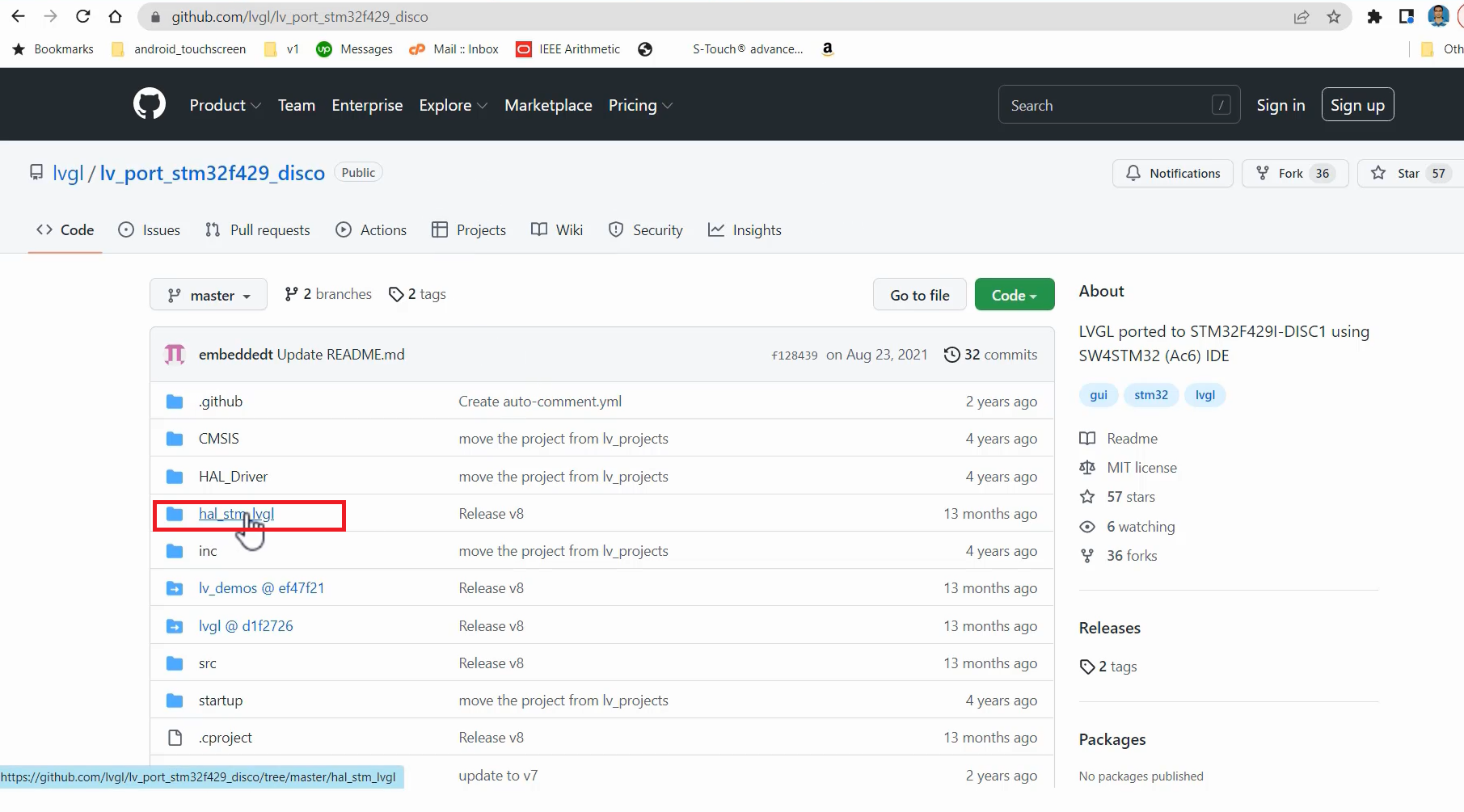Open Notifications bell button
This screenshot has width=1464, height=812.
1173,173
